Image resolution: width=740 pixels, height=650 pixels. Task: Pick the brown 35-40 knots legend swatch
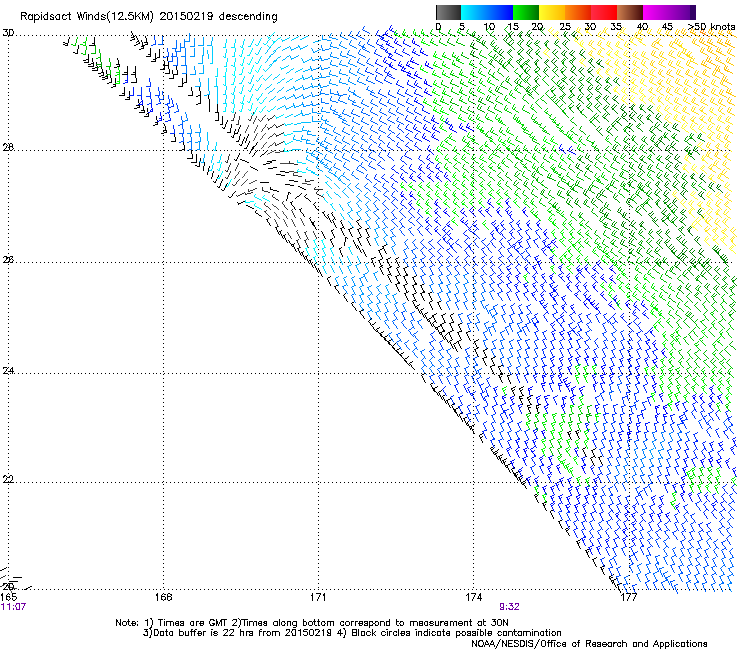tap(630, 12)
